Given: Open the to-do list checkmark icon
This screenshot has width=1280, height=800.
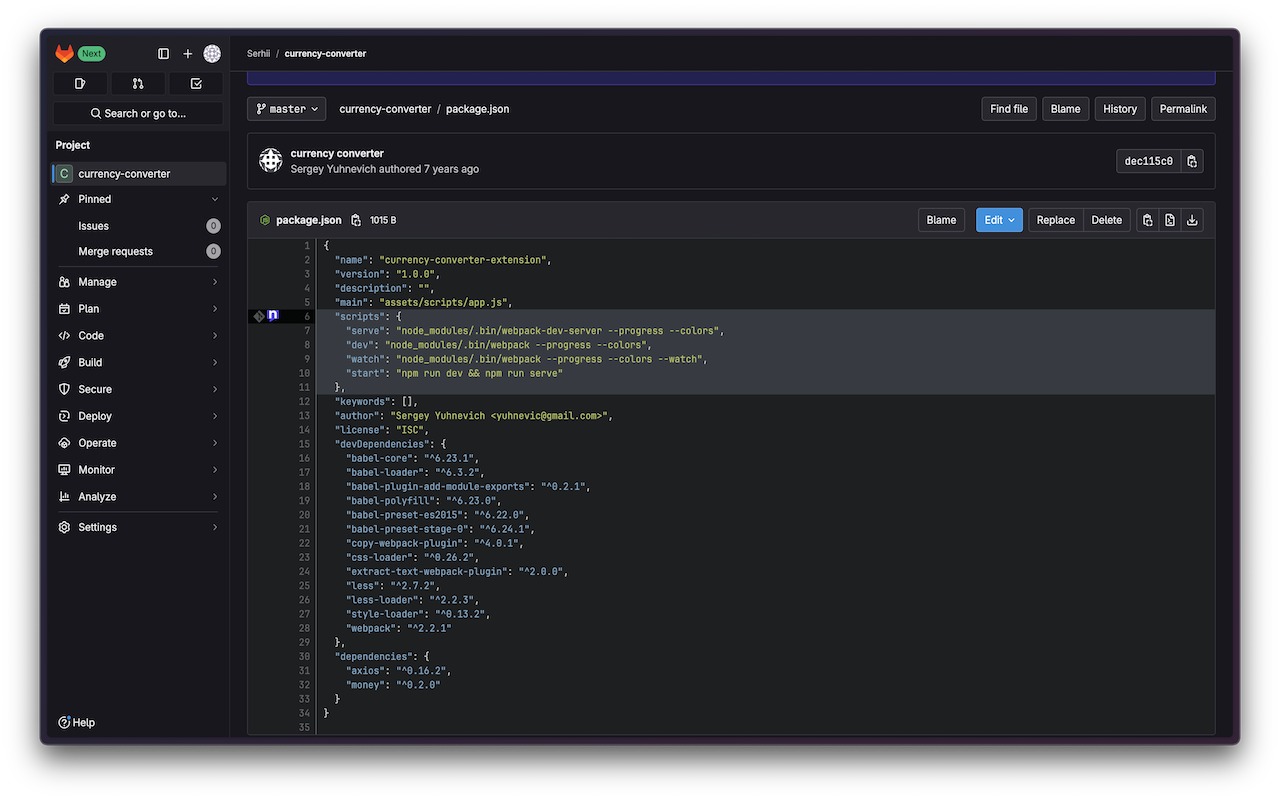Looking at the screenshot, I should click(x=196, y=83).
